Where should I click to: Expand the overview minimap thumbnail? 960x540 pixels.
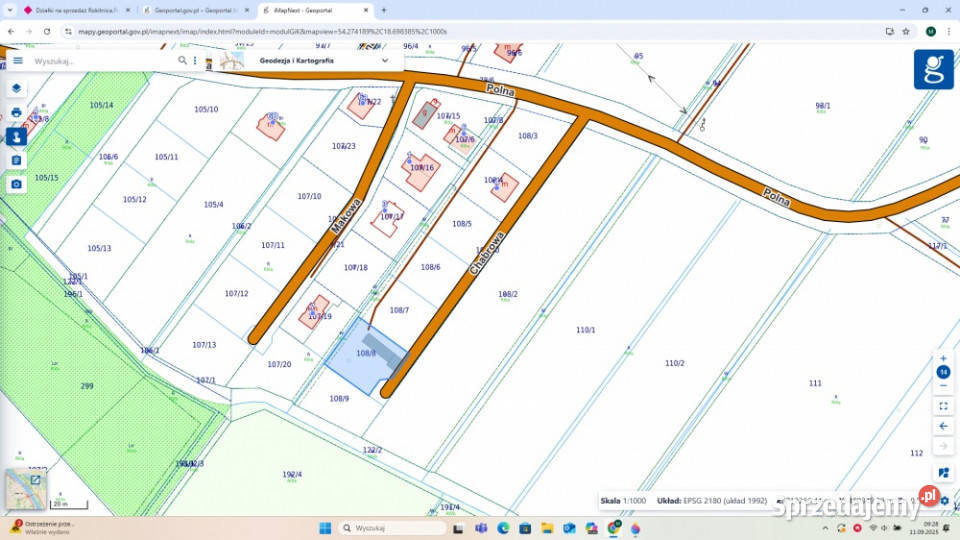(35, 479)
